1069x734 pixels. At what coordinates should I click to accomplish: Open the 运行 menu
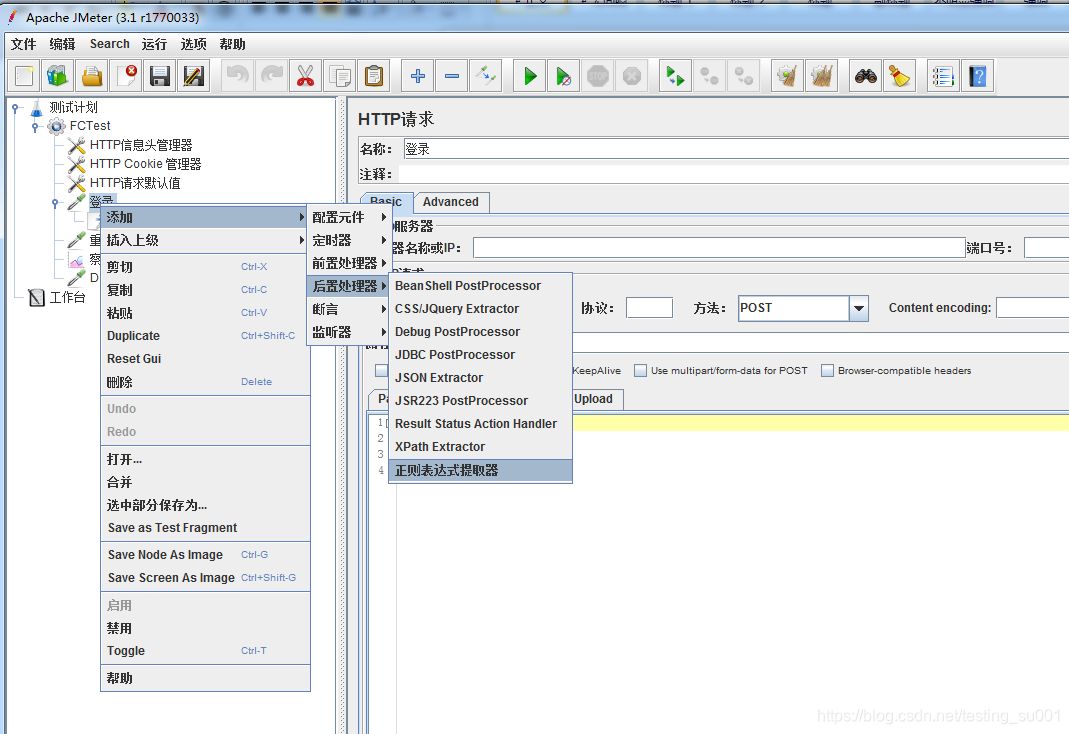[x=154, y=44]
